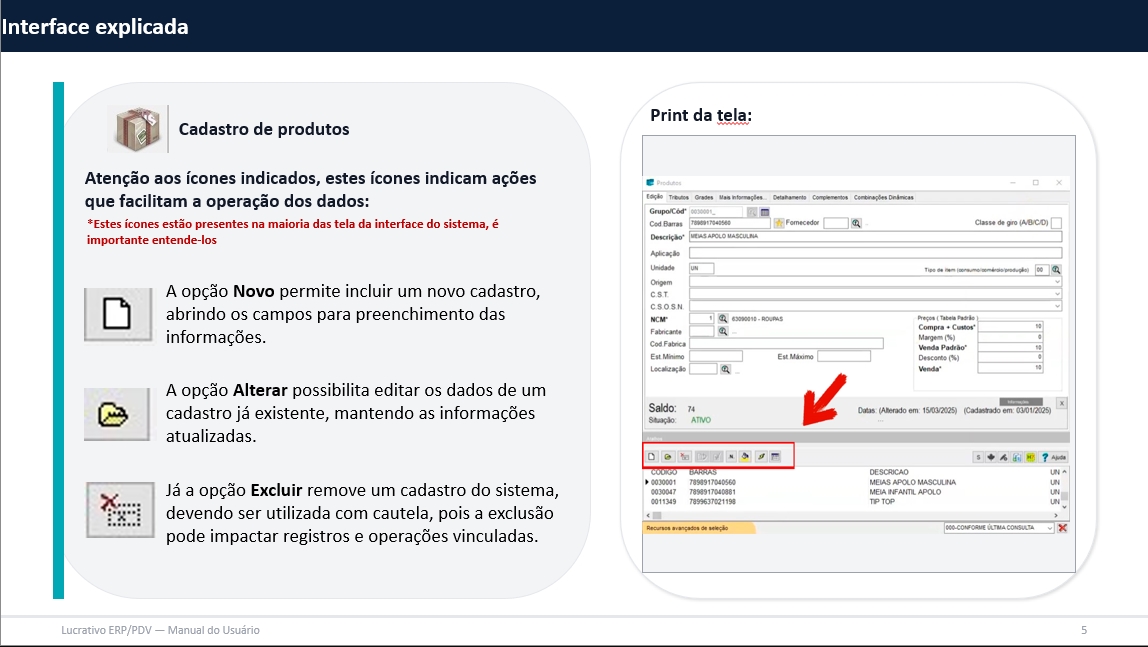Switch to the Tributos tab
The height and width of the screenshot is (647, 1148).
[679, 197]
